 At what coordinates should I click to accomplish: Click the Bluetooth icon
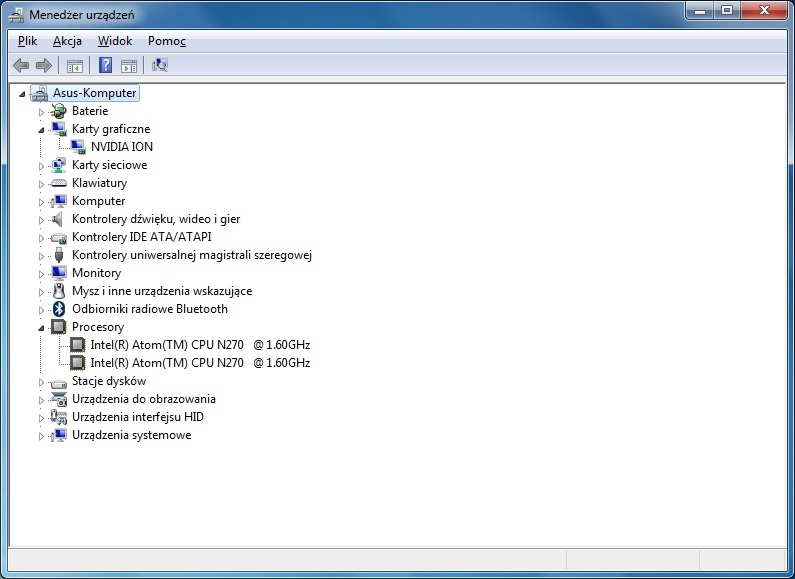(x=59, y=309)
